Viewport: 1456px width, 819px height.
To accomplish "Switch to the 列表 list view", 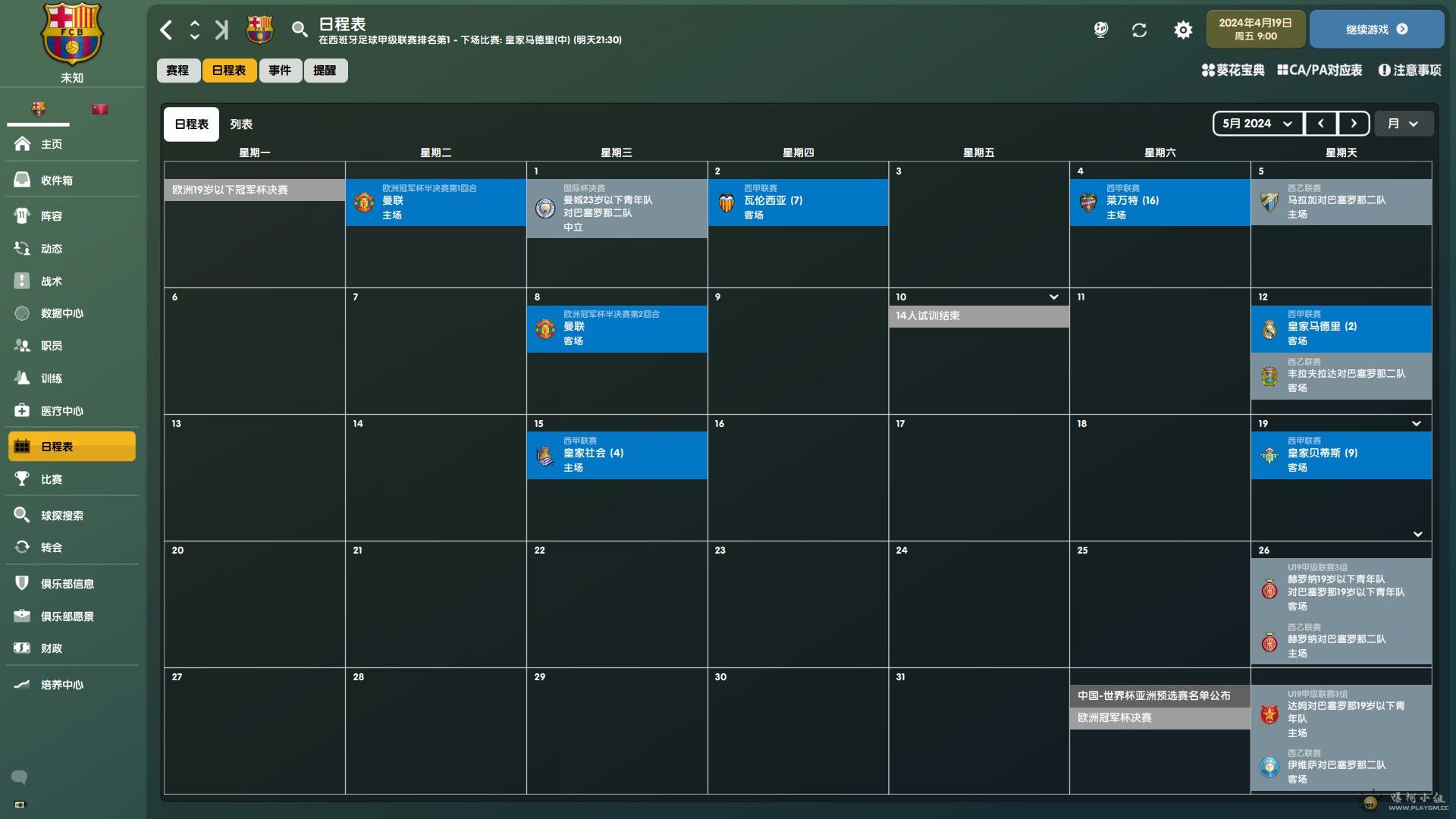I will (241, 124).
